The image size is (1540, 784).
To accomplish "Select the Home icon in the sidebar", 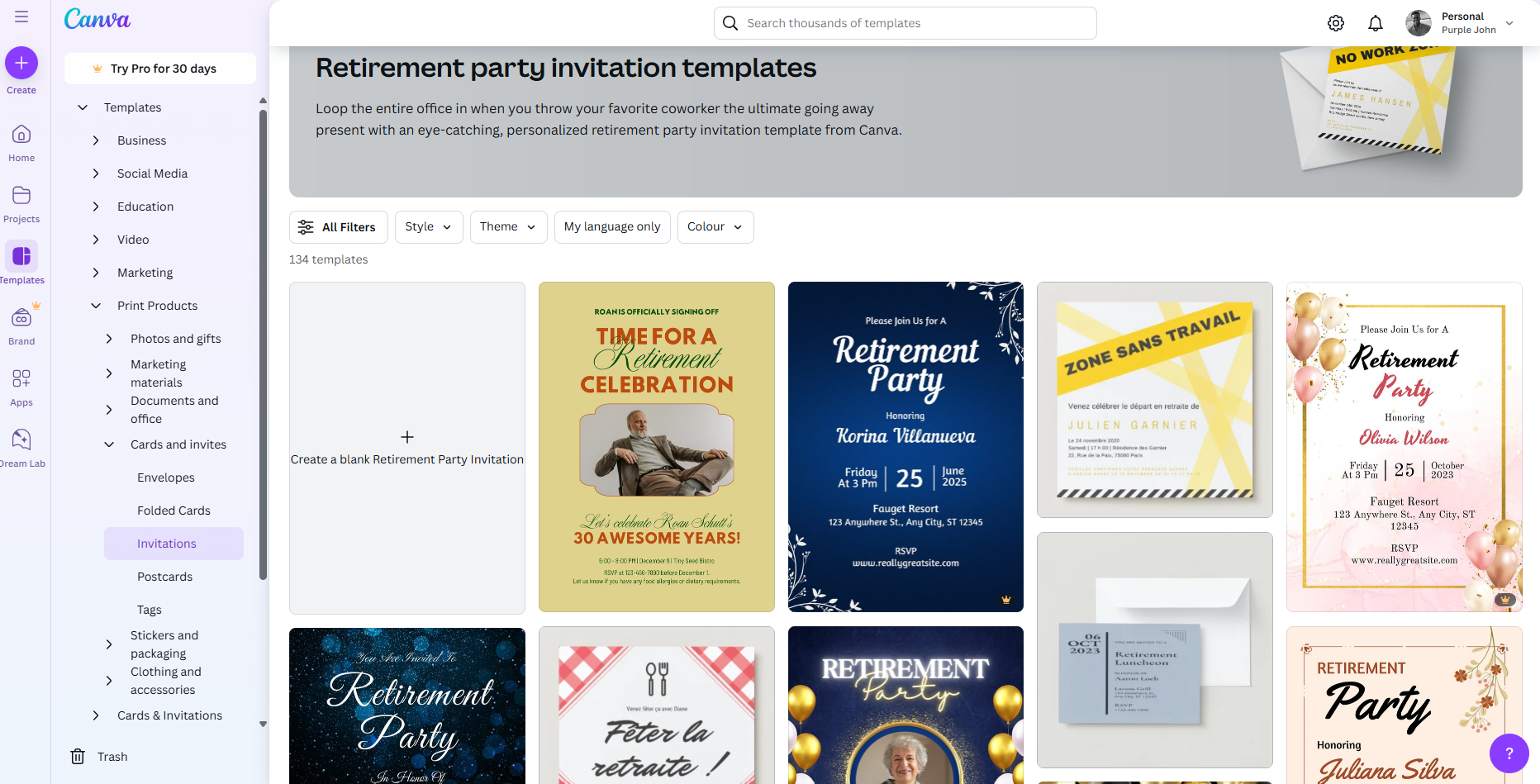I will (x=21, y=140).
